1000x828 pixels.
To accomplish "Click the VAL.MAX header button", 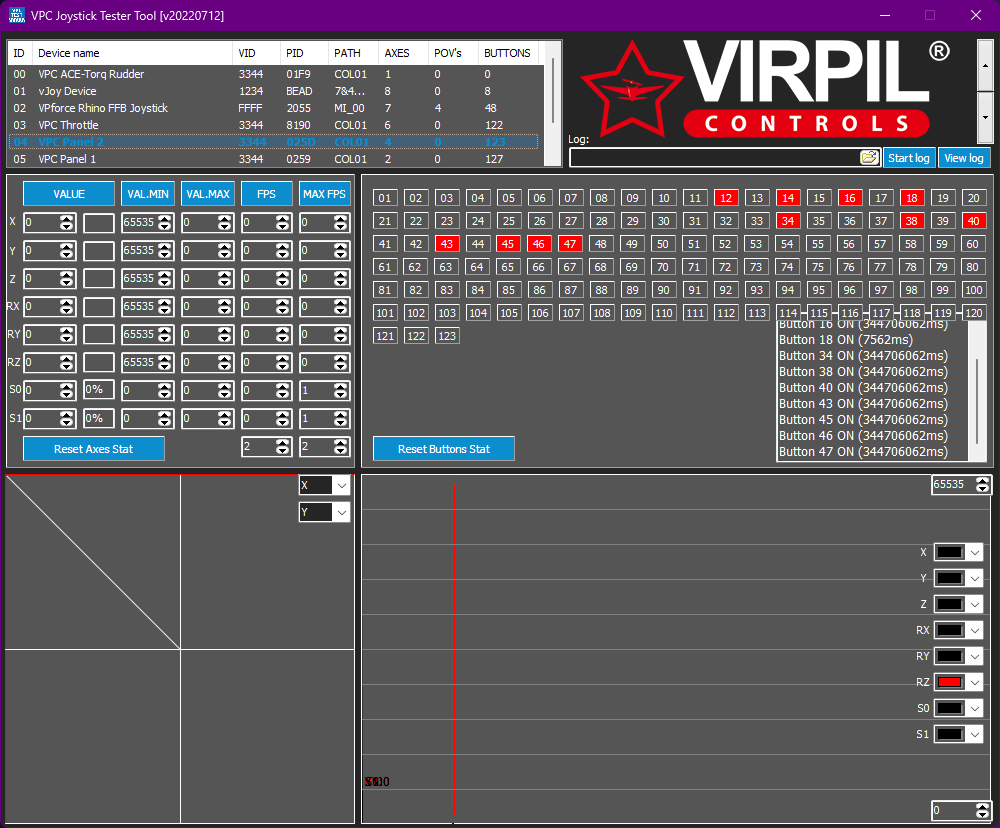I will coord(208,194).
